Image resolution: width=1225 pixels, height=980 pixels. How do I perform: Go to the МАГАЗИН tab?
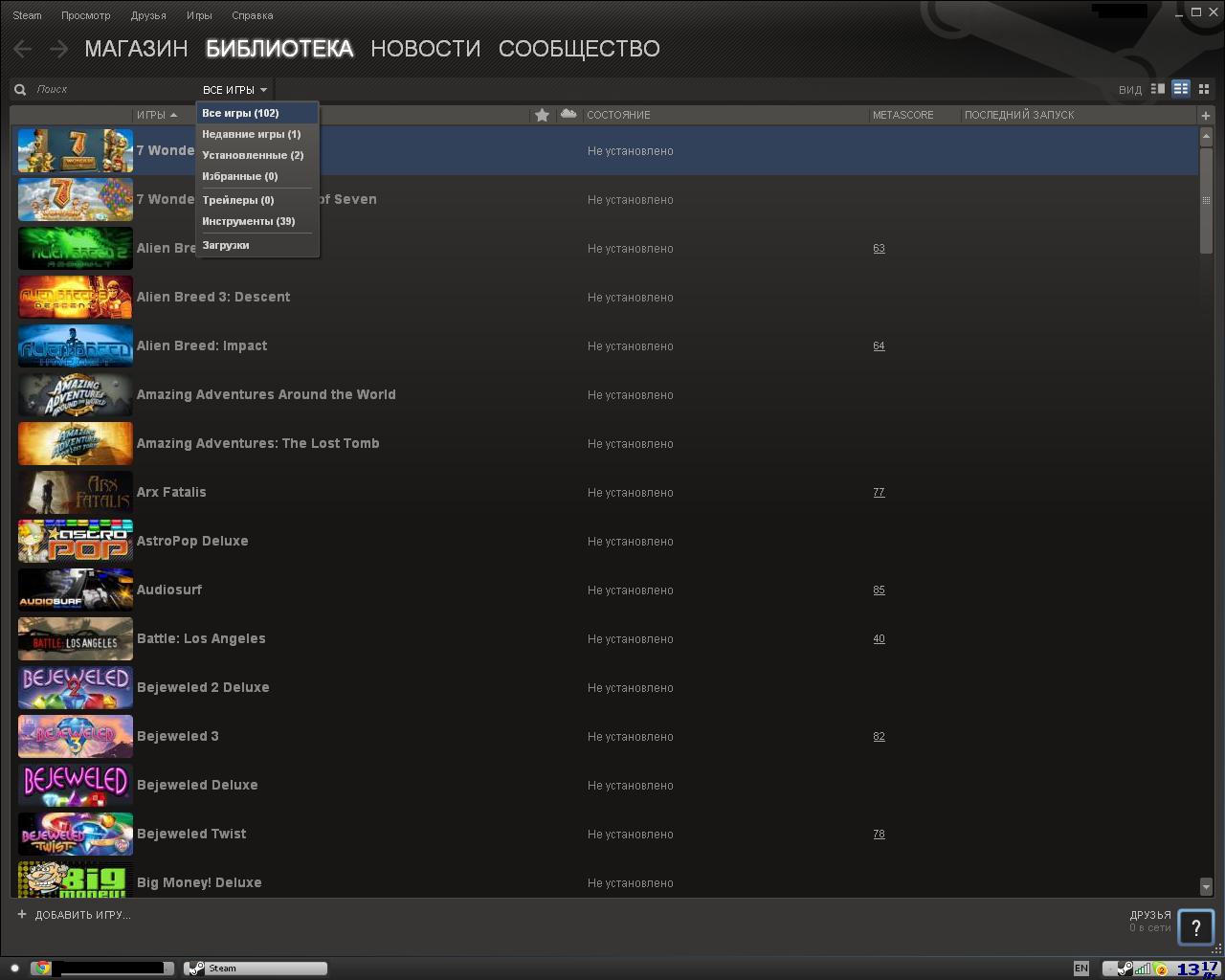(x=136, y=49)
